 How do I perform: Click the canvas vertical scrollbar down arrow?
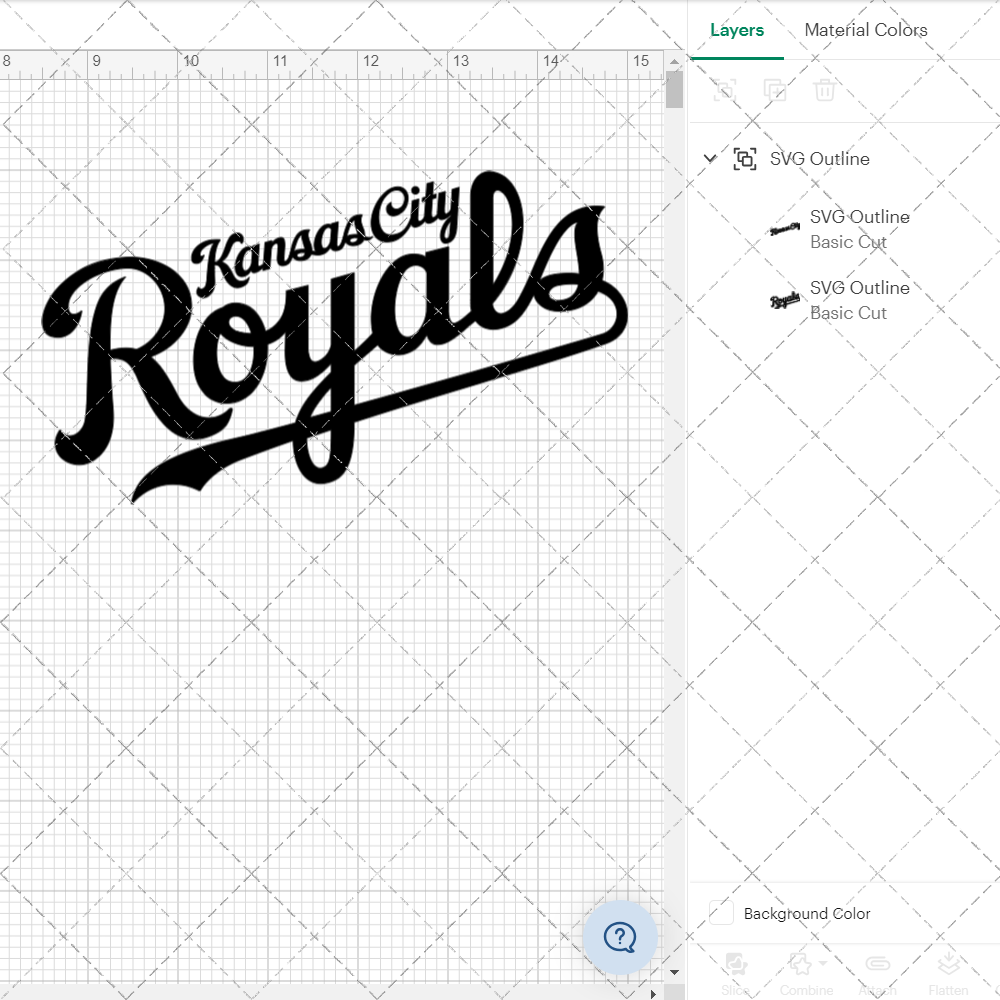pos(674,972)
